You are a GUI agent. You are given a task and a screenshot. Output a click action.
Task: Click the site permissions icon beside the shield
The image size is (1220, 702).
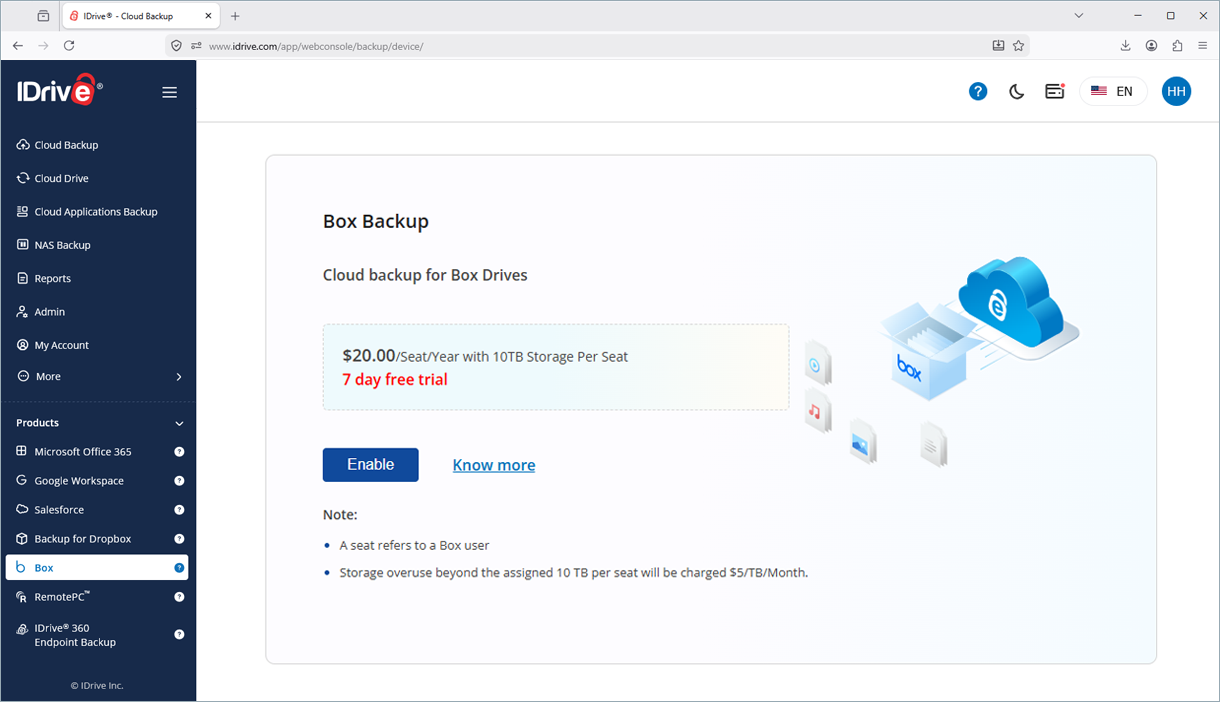coord(196,46)
